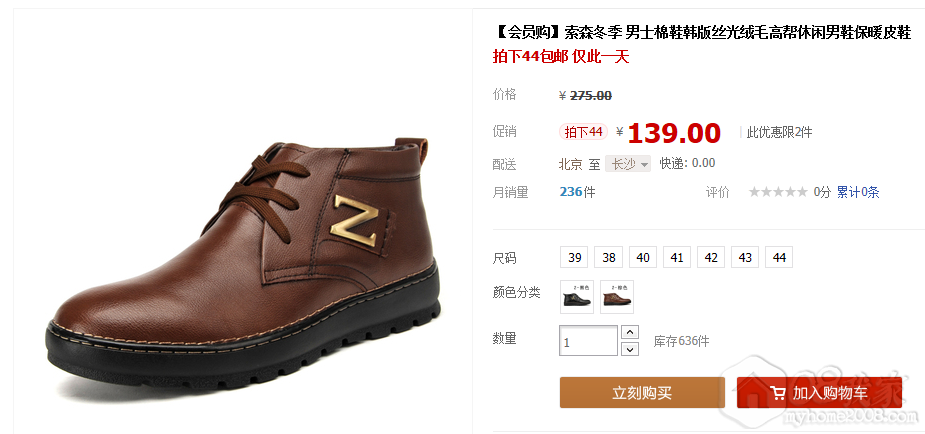The width and height of the screenshot is (925, 434).
Task: Click the 立刻购买 buy now button
Action: point(642,393)
